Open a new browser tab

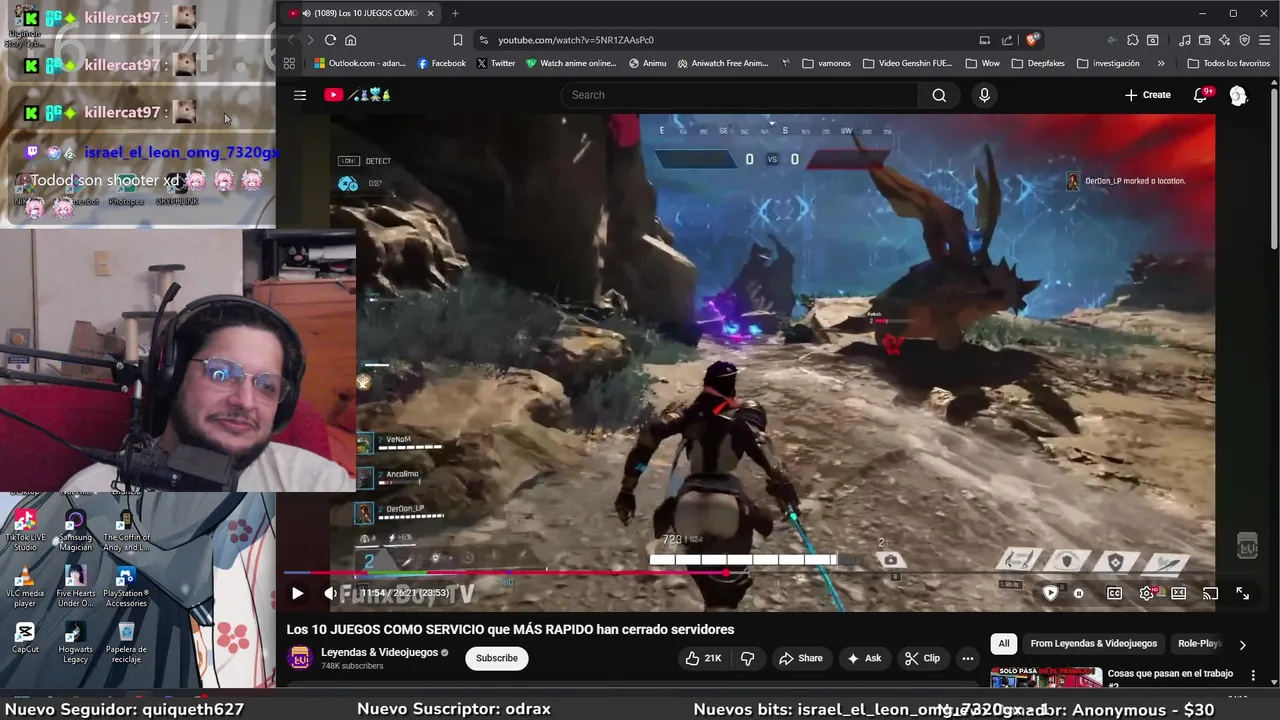pos(455,13)
